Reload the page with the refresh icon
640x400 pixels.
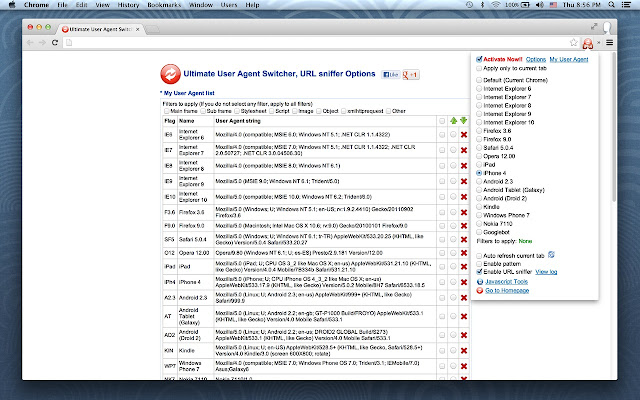click(x=55, y=42)
